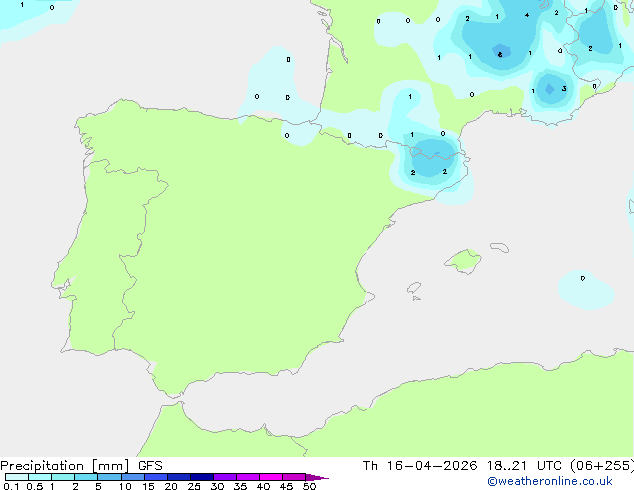Open the weatheronline.co.uk link
Image resolution: width=634 pixels, height=490 pixels.
(550, 481)
